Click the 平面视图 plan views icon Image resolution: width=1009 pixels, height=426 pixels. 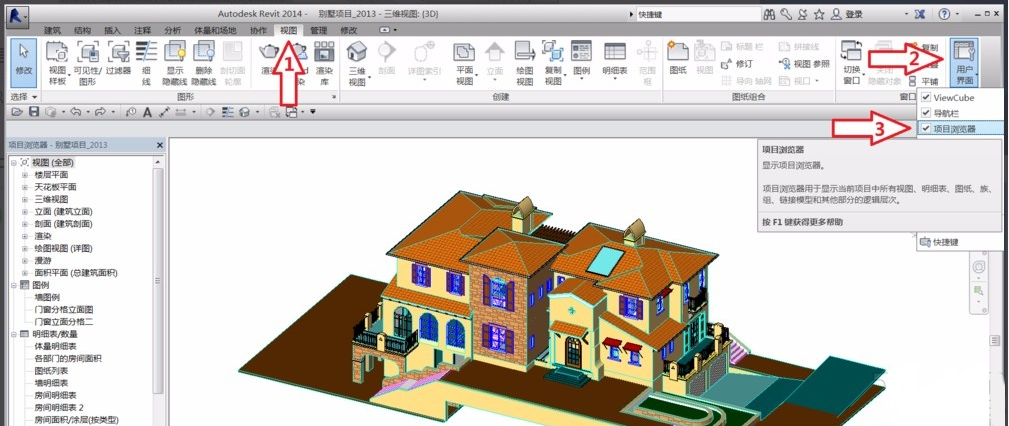tap(464, 51)
